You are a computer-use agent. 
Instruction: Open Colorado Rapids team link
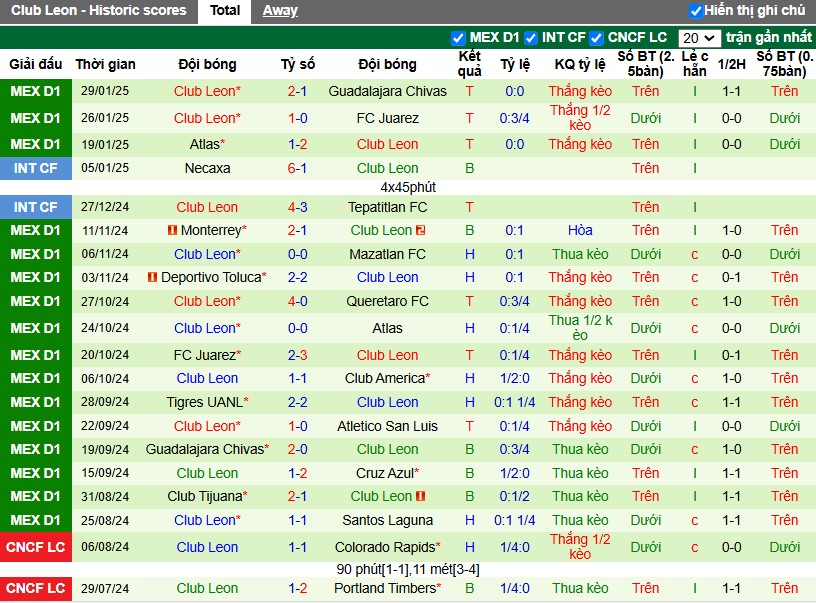pos(387,547)
